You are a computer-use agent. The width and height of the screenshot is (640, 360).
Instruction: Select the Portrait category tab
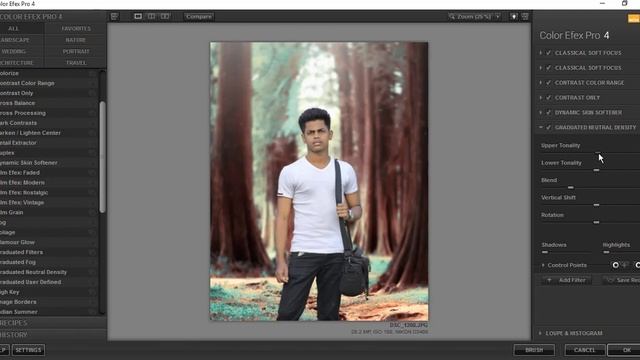click(x=76, y=51)
